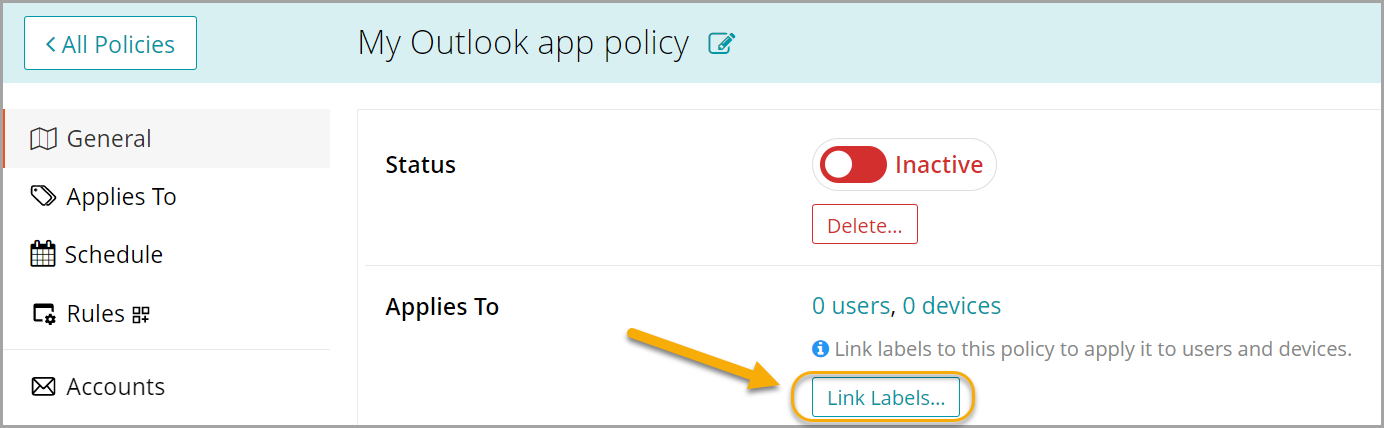Open the Accounts section

(116, 387)
